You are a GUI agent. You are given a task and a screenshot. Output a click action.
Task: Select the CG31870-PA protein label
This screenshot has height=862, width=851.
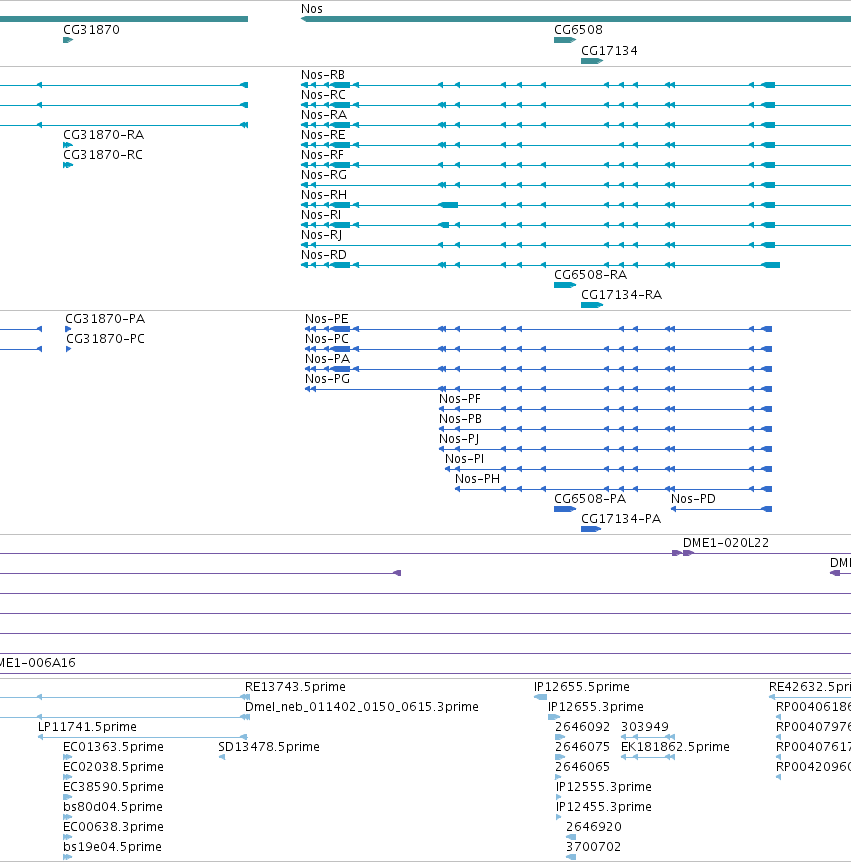click(x=105, y=319)
